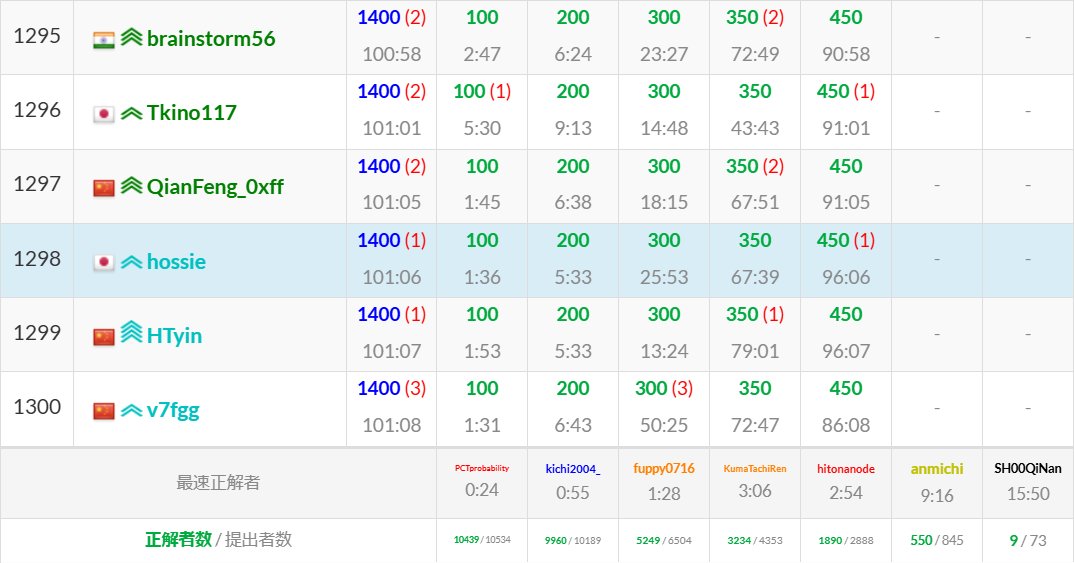Click China flag icon beside v7fgg
The height and width of the screenshot is (563, 1074).
click(x=103, y=411)
